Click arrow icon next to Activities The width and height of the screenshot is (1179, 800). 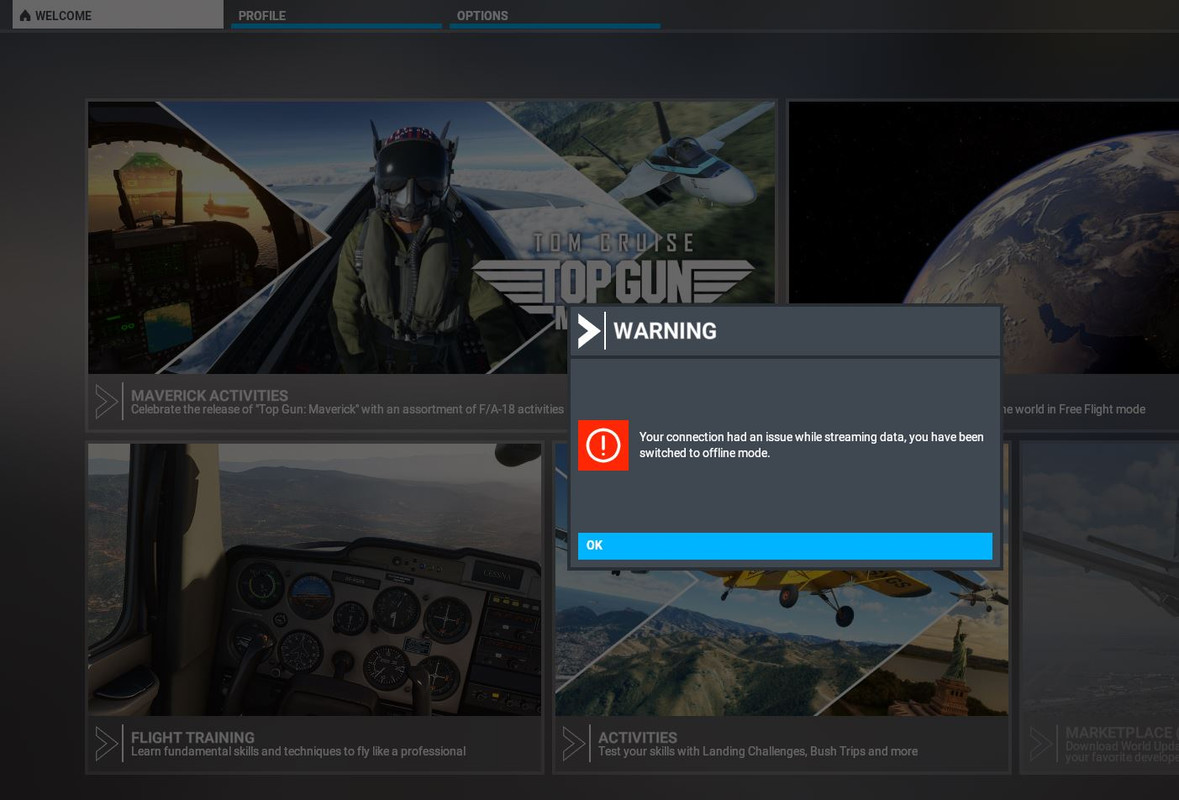click(574, 744)
